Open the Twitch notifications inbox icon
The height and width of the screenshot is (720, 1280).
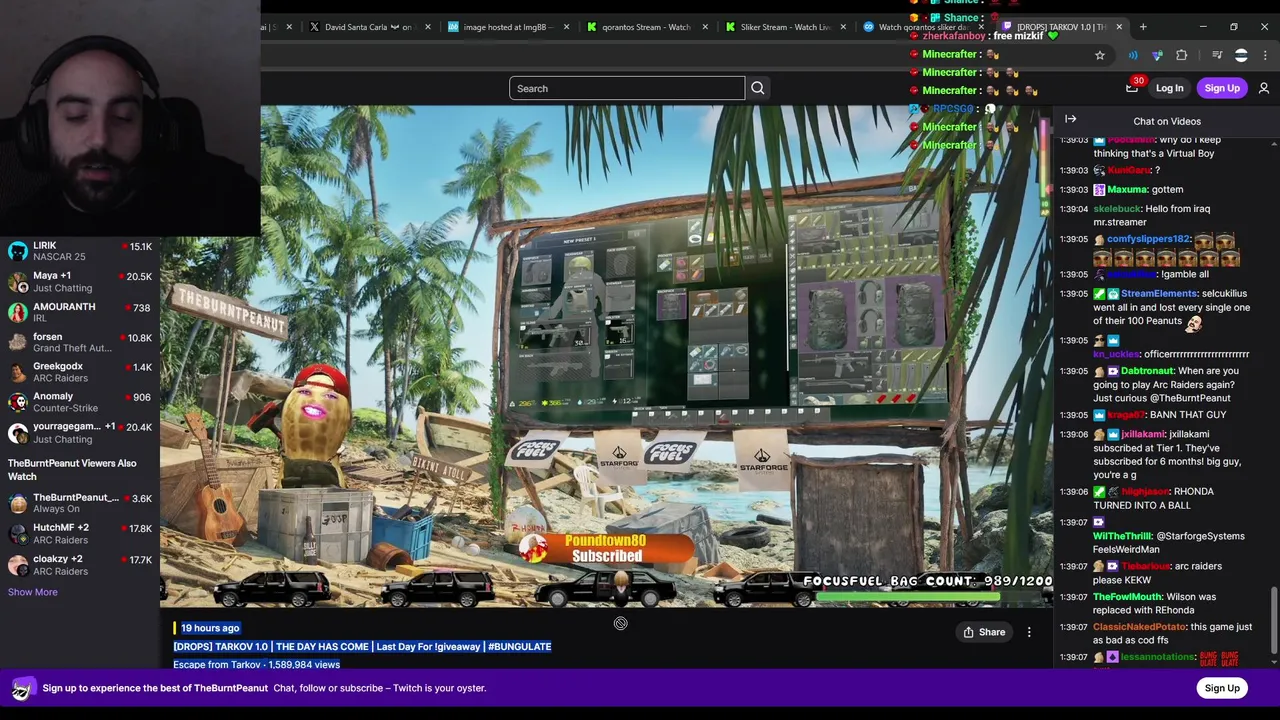point(1132,88)
